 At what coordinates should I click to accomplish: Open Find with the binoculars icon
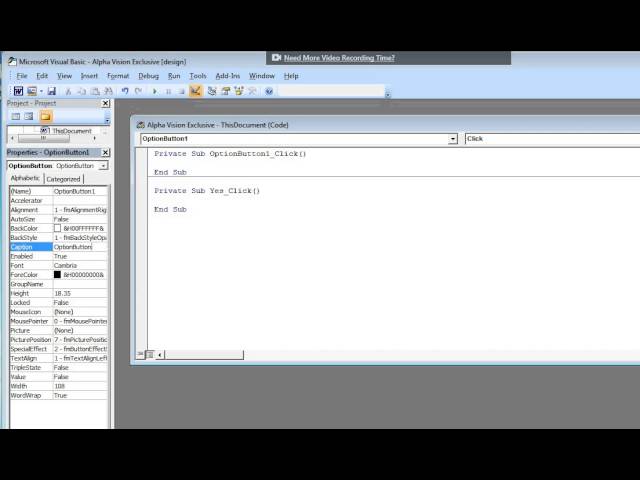[108, 91]
